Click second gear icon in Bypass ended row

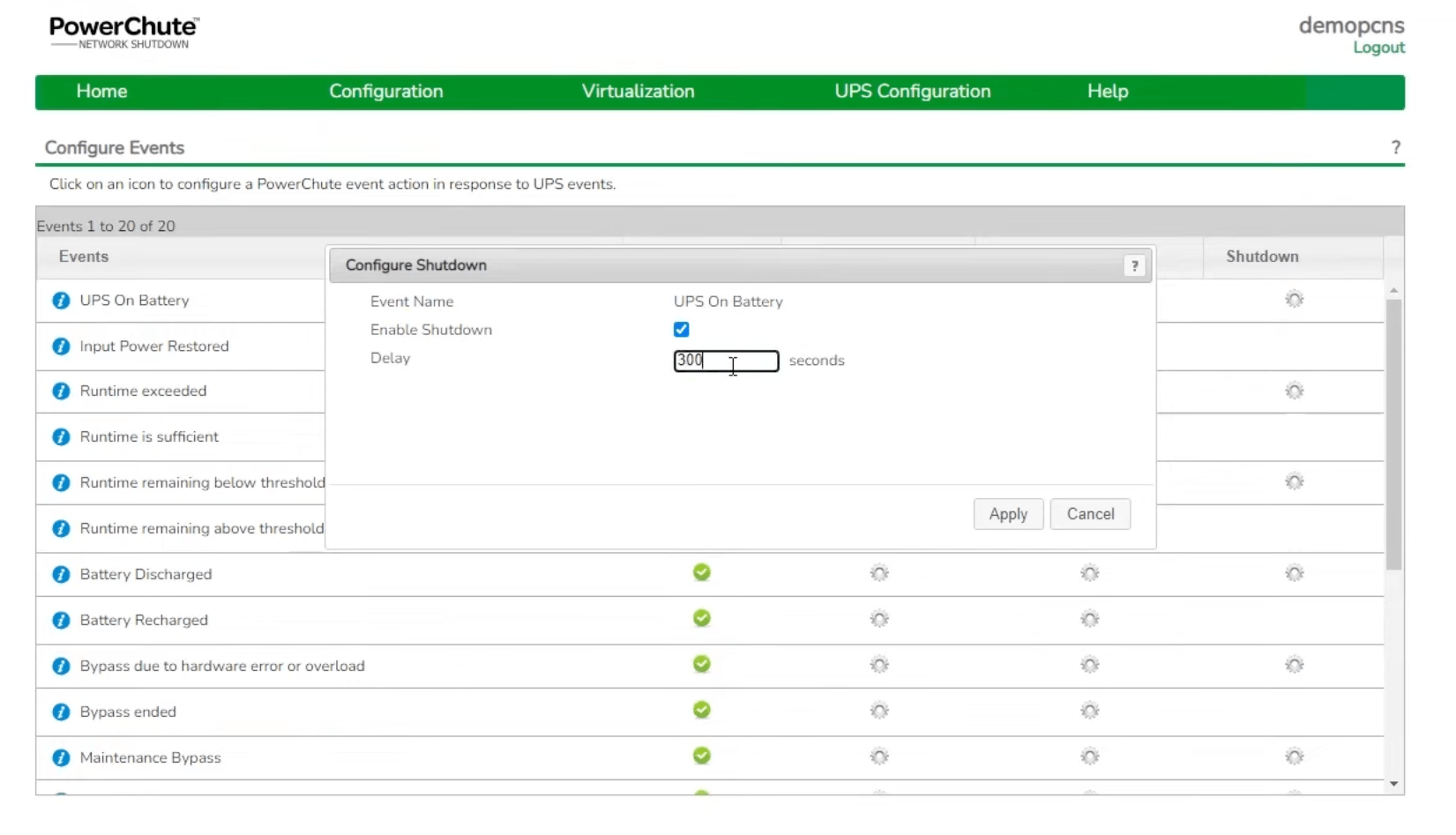[1090, 711]
